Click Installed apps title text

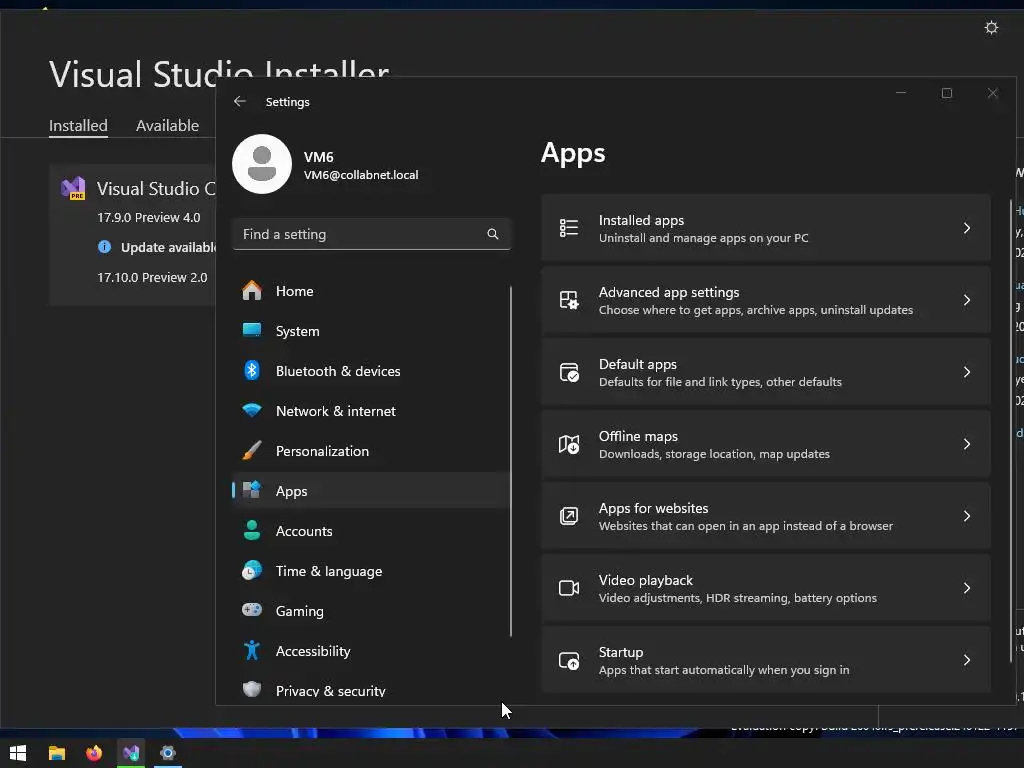641,220
